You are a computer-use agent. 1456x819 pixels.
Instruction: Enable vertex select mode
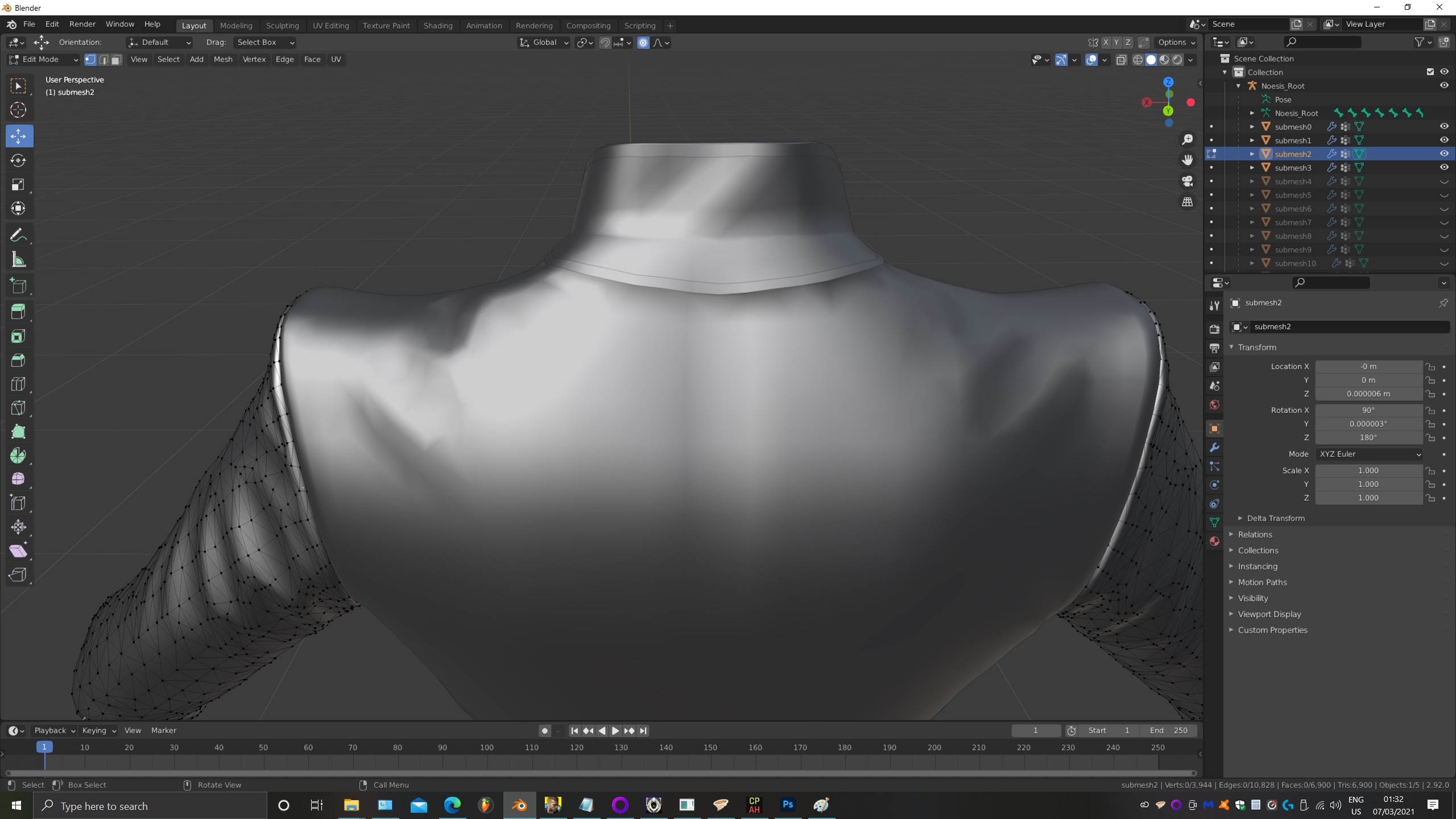(x=90, y=60)
